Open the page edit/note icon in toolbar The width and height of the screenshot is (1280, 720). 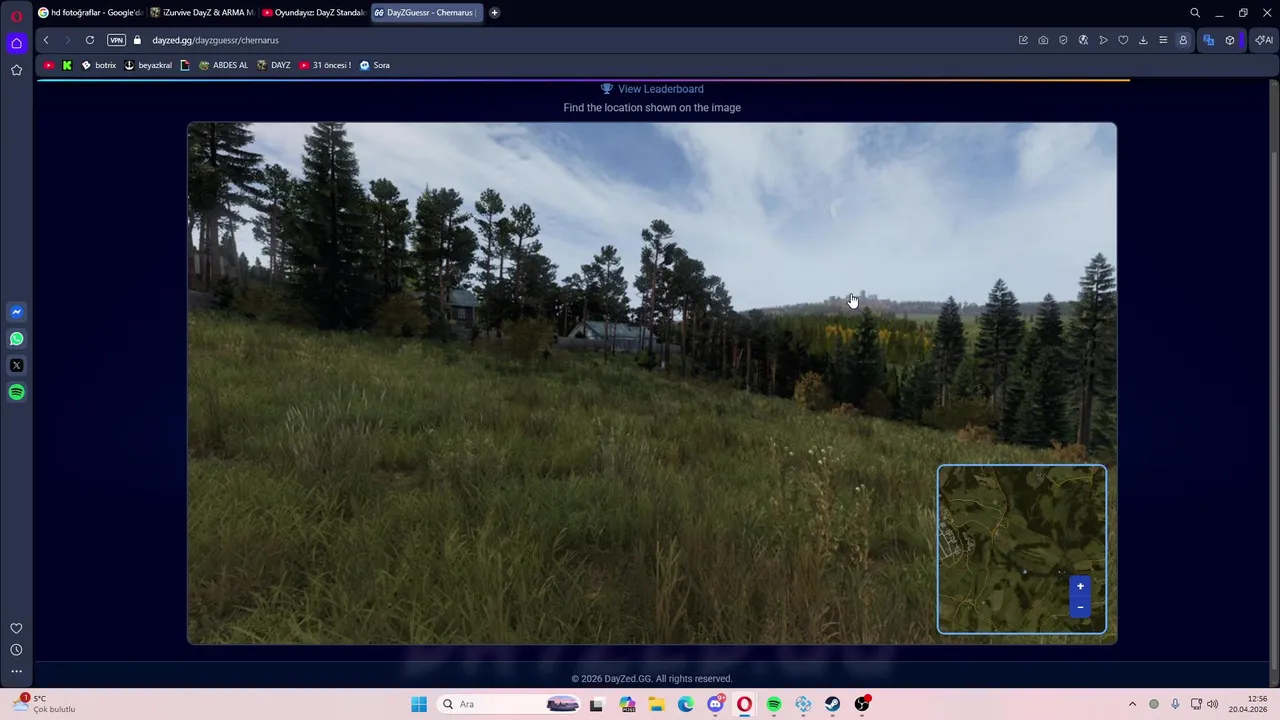pos(1023,40)
